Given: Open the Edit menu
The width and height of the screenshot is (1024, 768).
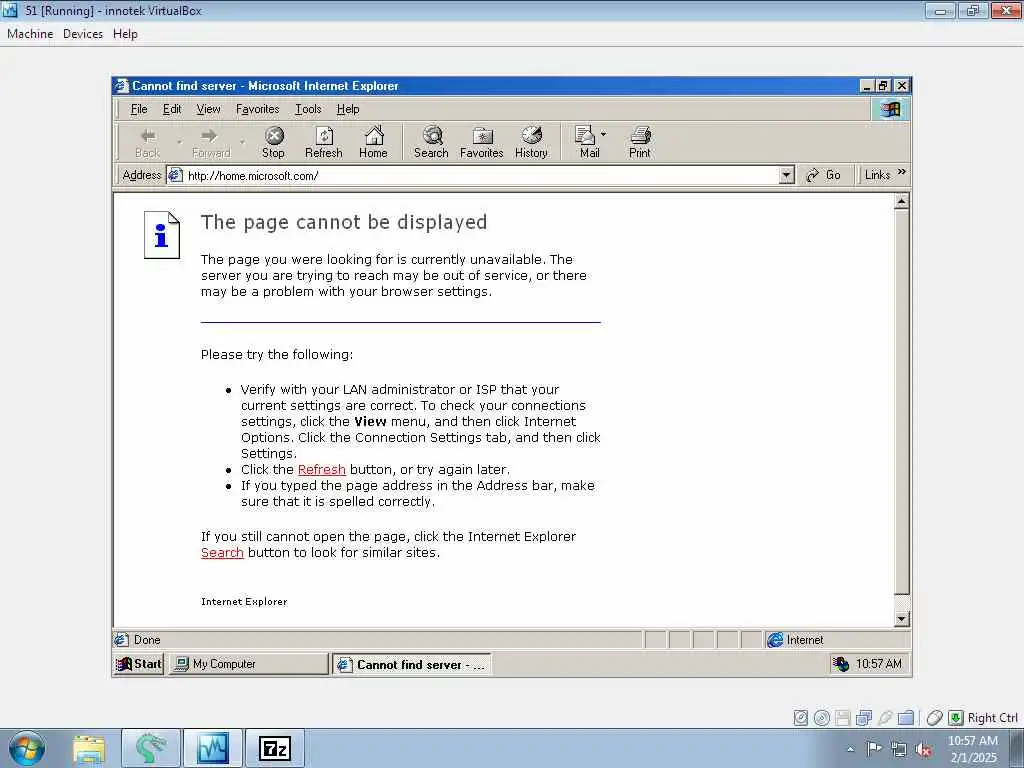Looking at the screenshot, I should [x=172, y=109].
